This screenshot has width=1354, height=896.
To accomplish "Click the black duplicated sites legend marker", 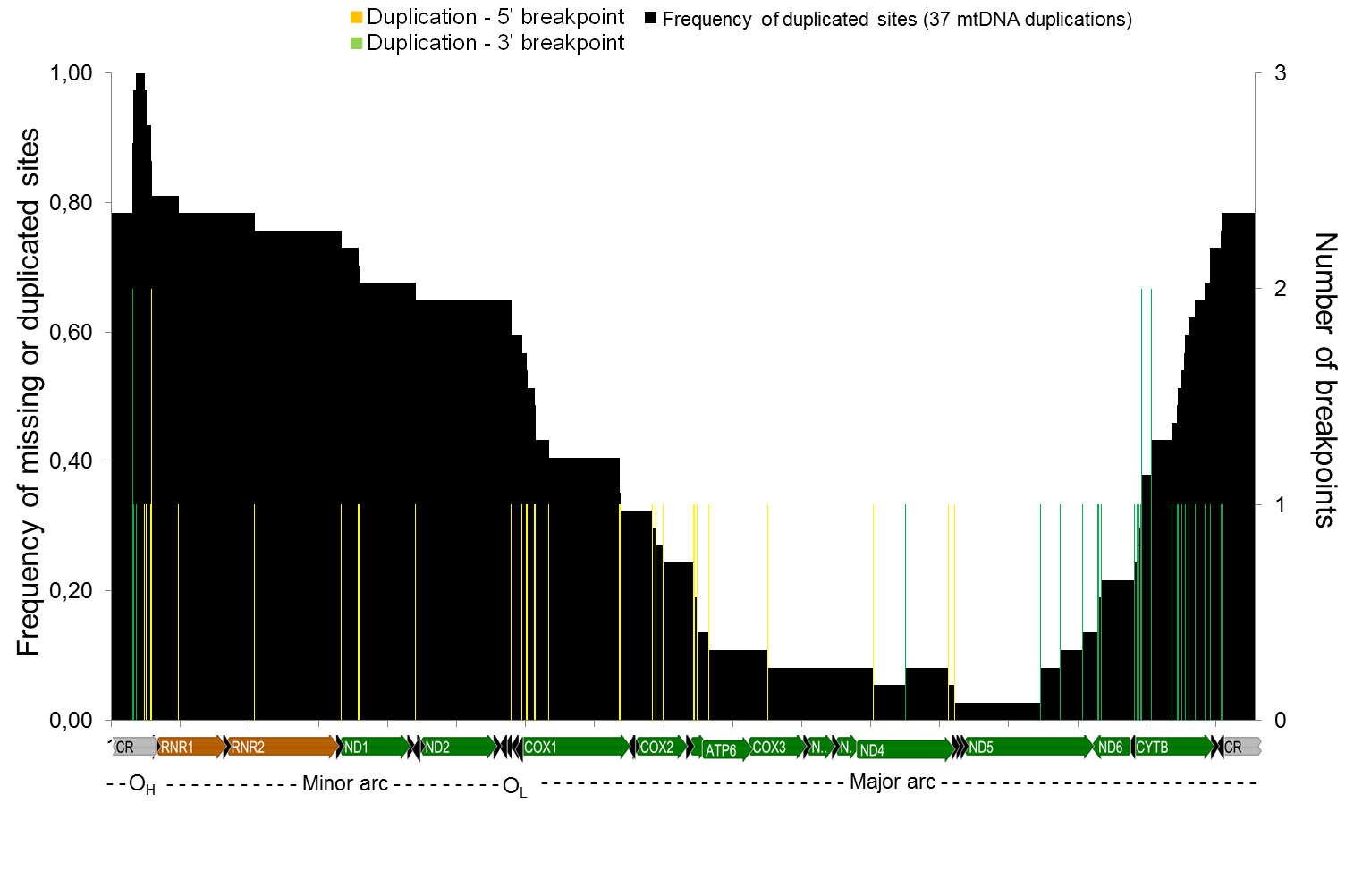I will tap(650, 18).
